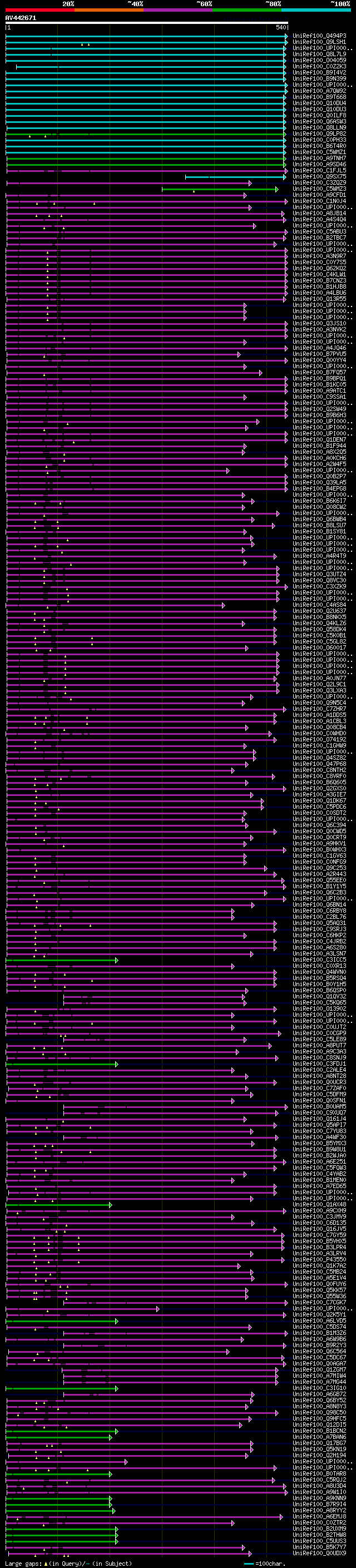Click the UniRef100_C4KLW1 label

319,275
